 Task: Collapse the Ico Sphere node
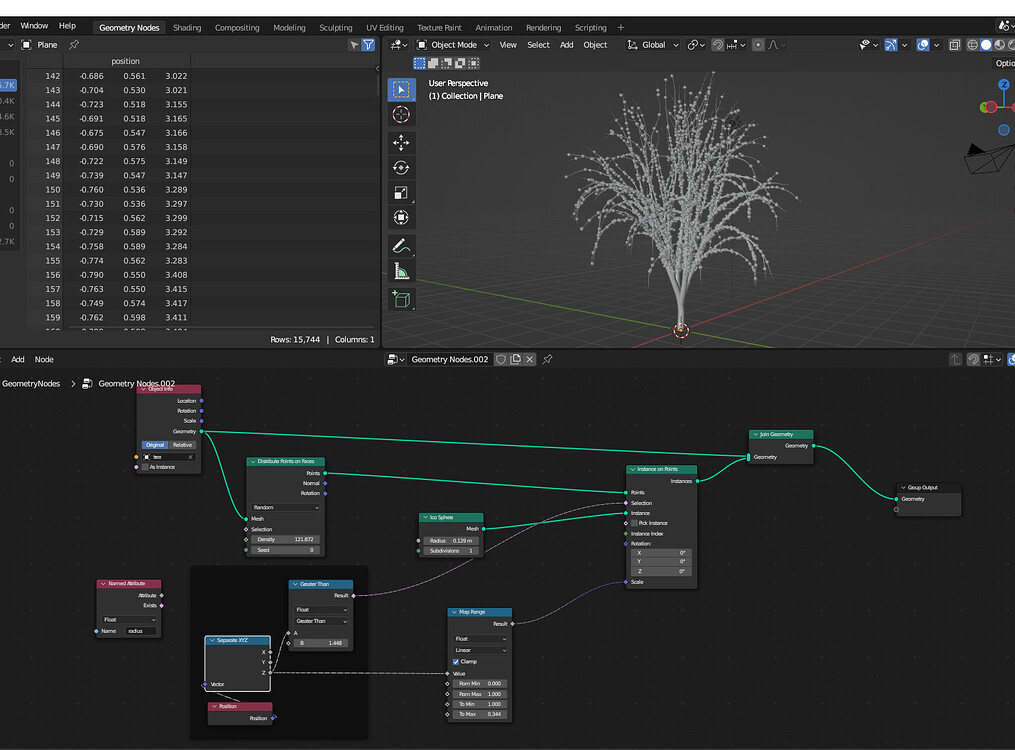pos(425,517)
